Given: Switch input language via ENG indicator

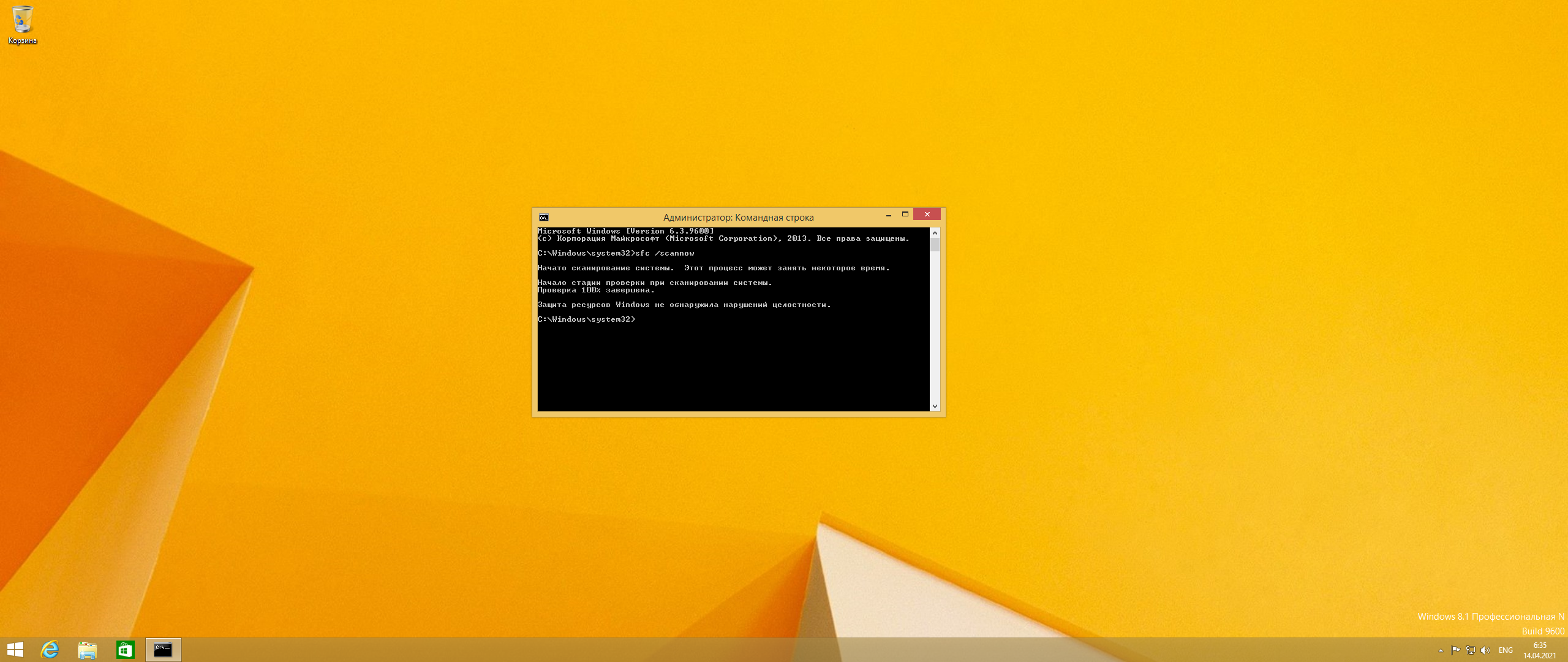Looking at the screenshot, I should [1506, 650].
